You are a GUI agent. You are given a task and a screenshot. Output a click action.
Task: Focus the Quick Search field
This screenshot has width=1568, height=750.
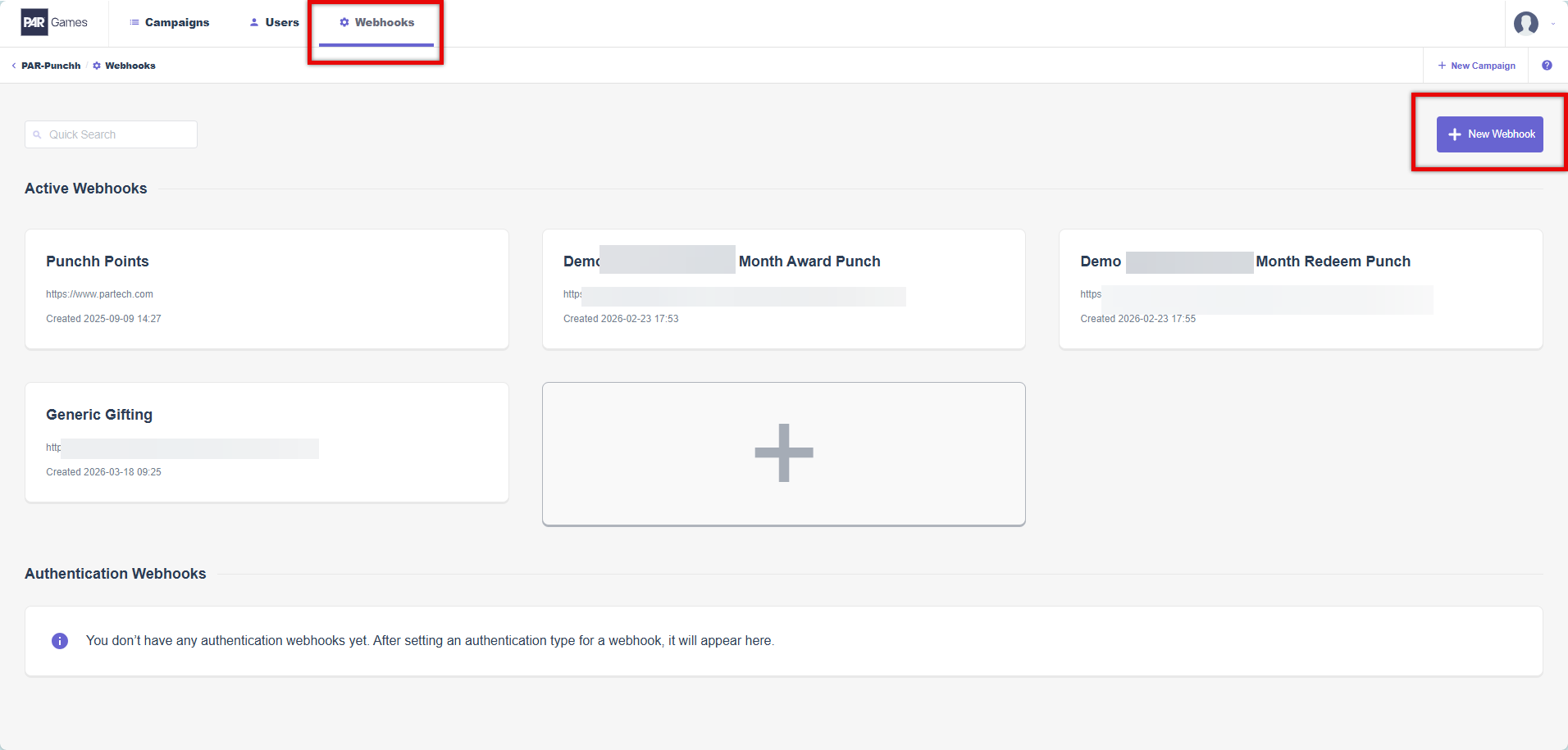(x=111, y=134)
